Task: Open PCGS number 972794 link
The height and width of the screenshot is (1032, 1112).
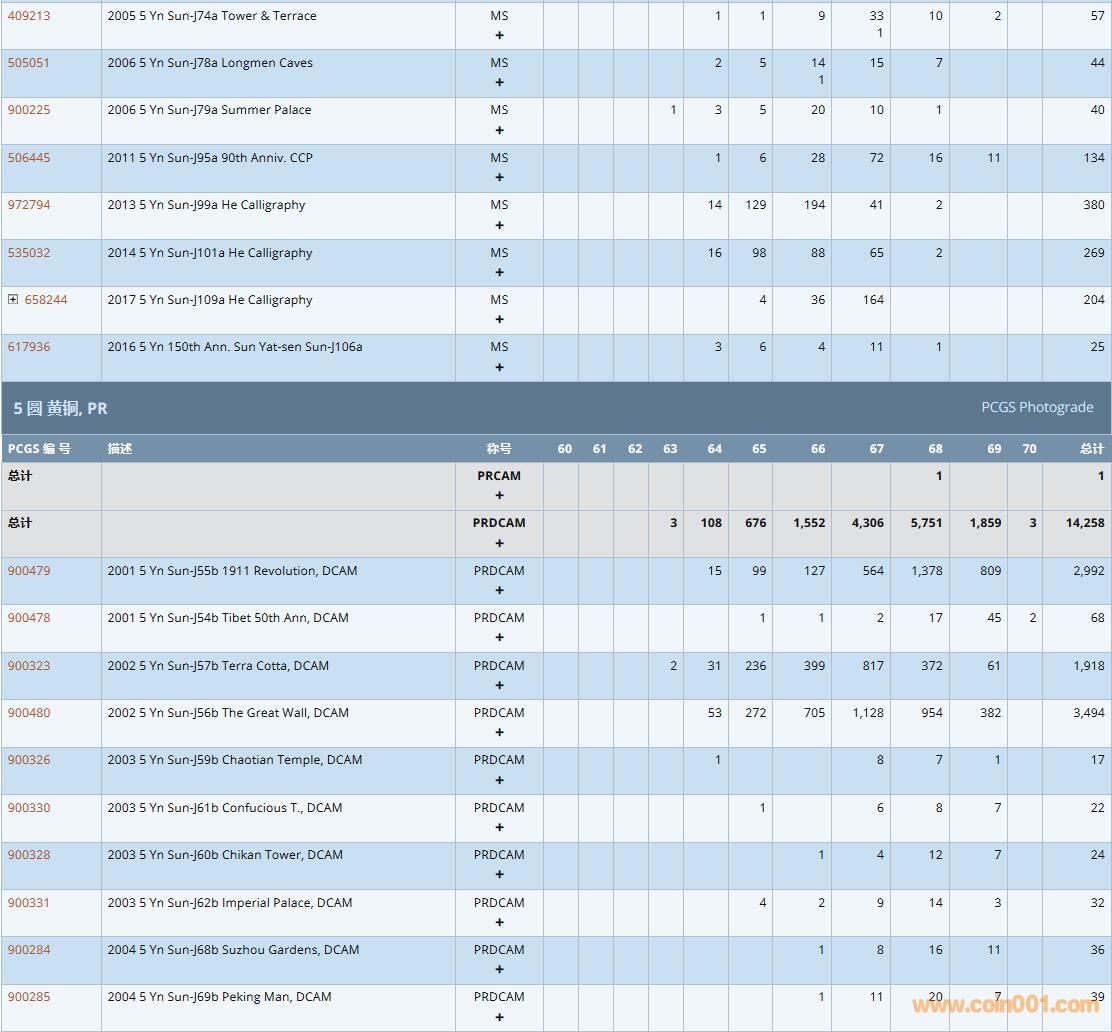Action: 29,205
